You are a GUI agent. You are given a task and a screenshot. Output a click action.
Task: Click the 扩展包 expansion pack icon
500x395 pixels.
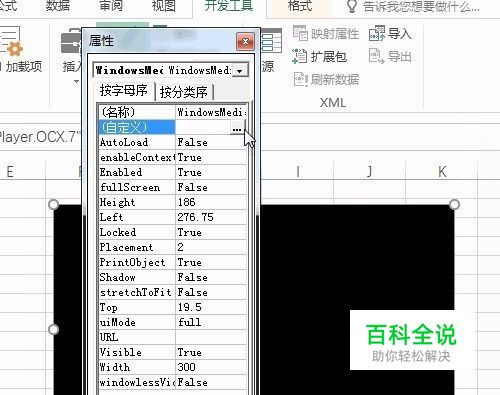click(x=299, y=56)
